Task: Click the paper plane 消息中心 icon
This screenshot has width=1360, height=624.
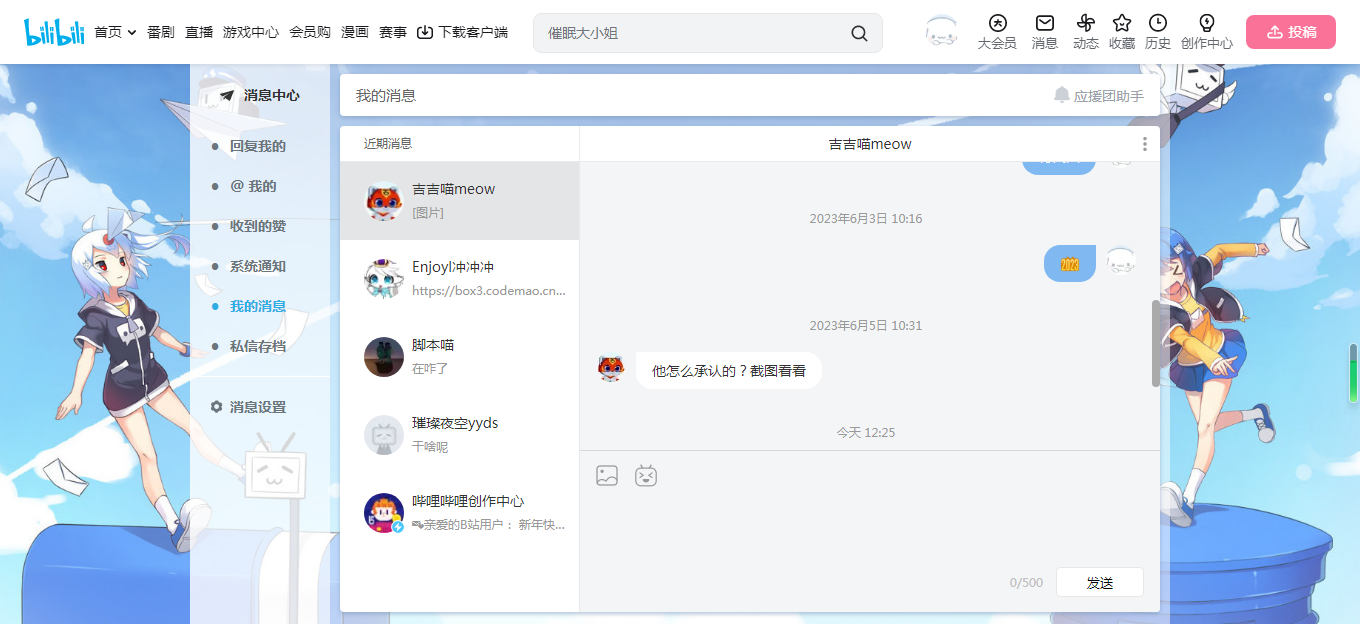Action: click(227, 95)
